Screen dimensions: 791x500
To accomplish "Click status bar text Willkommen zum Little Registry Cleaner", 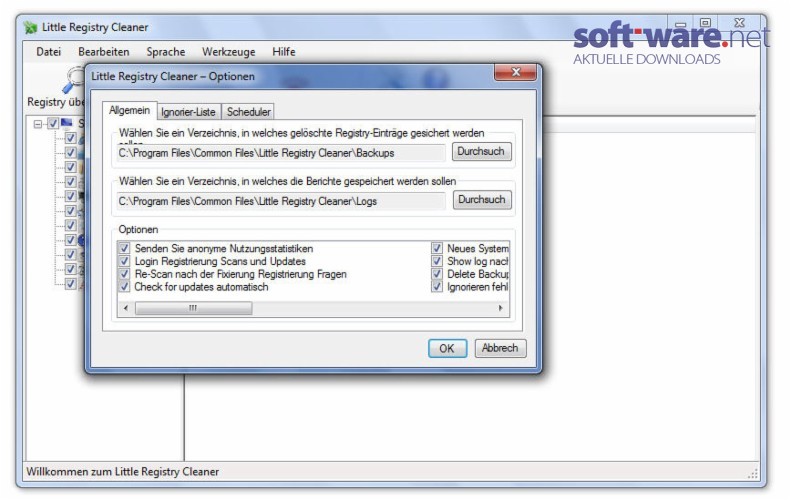I will pos(123,471).
